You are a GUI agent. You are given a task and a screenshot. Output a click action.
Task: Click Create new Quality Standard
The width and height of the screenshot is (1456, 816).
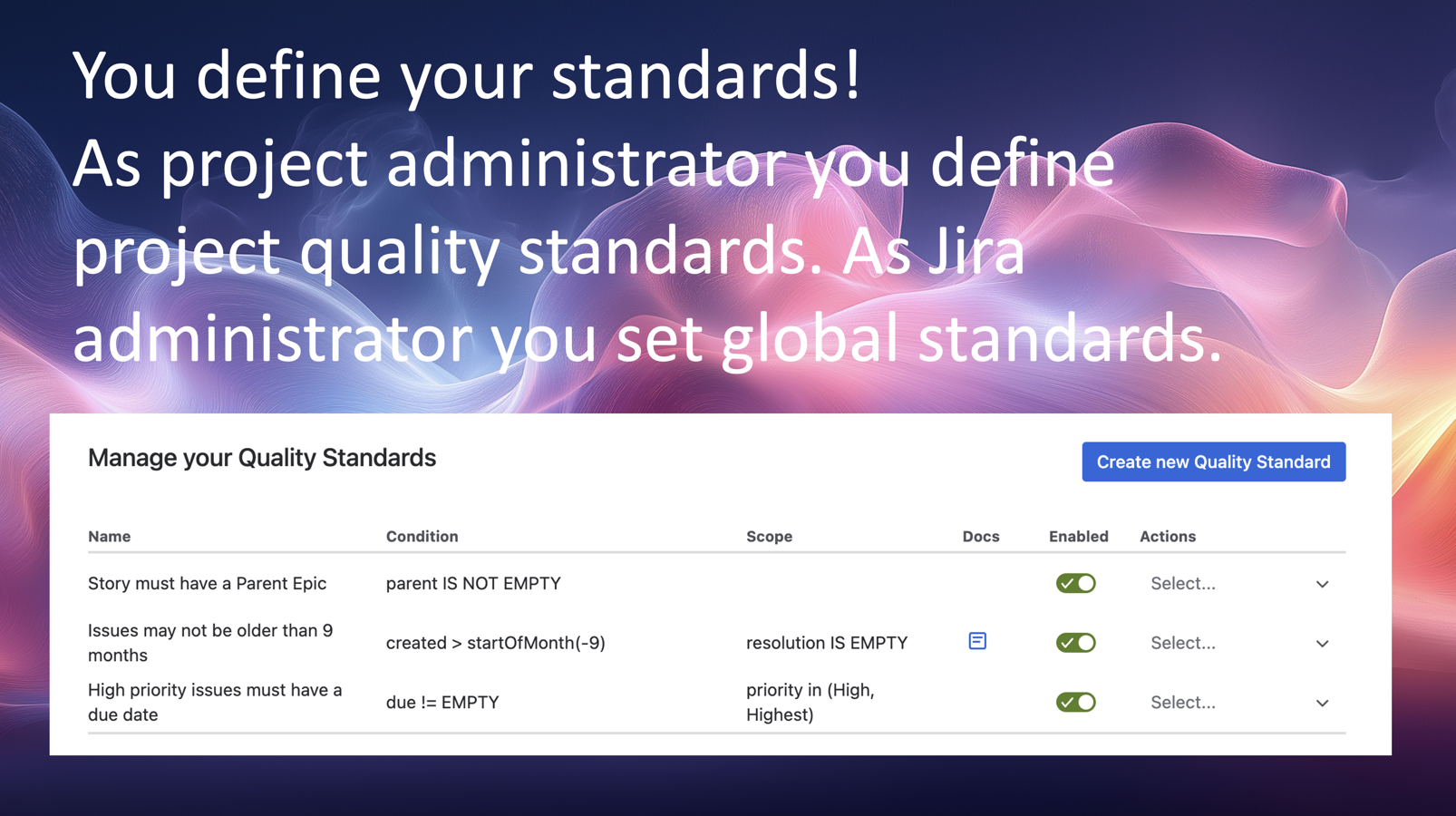tap(1213, 461)
